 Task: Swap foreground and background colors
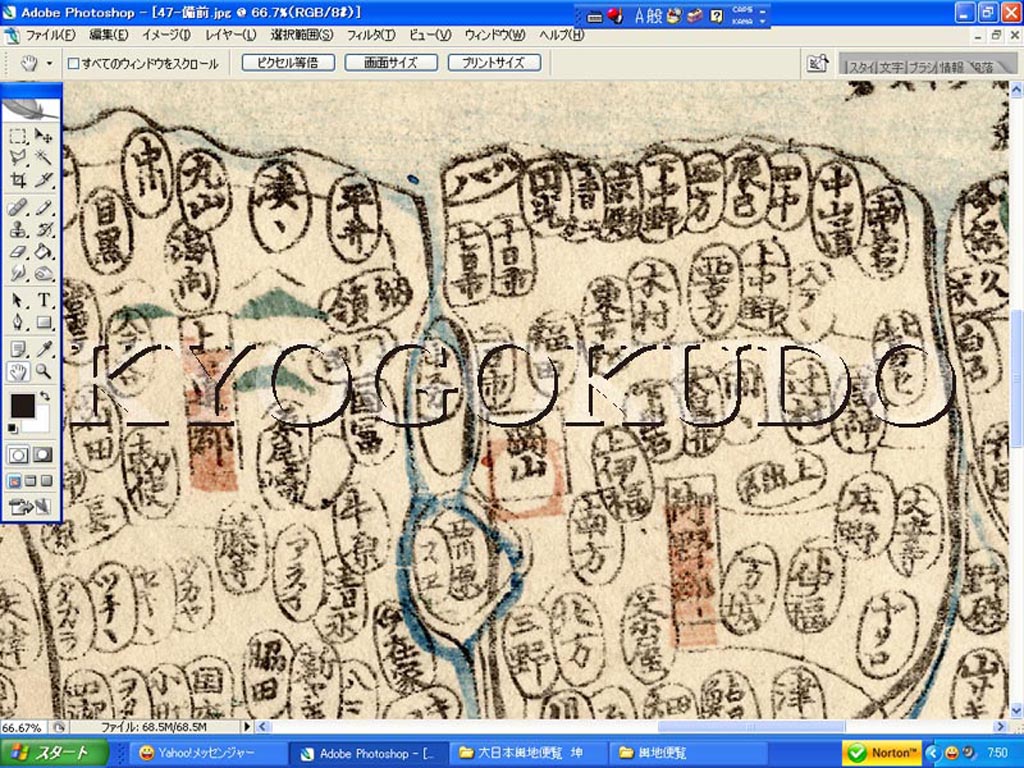coord(44,396)
